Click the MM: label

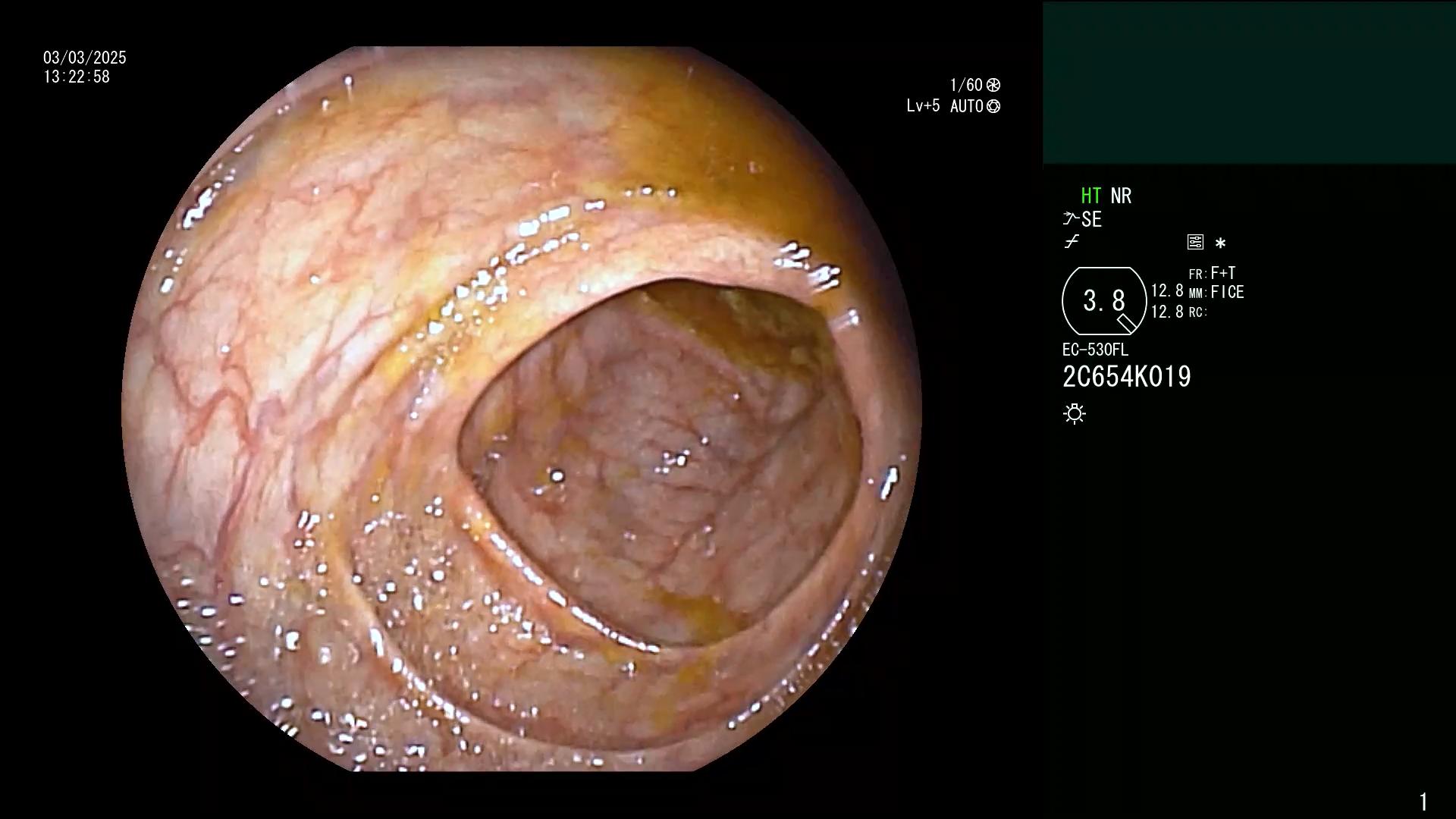point(1197,293)
